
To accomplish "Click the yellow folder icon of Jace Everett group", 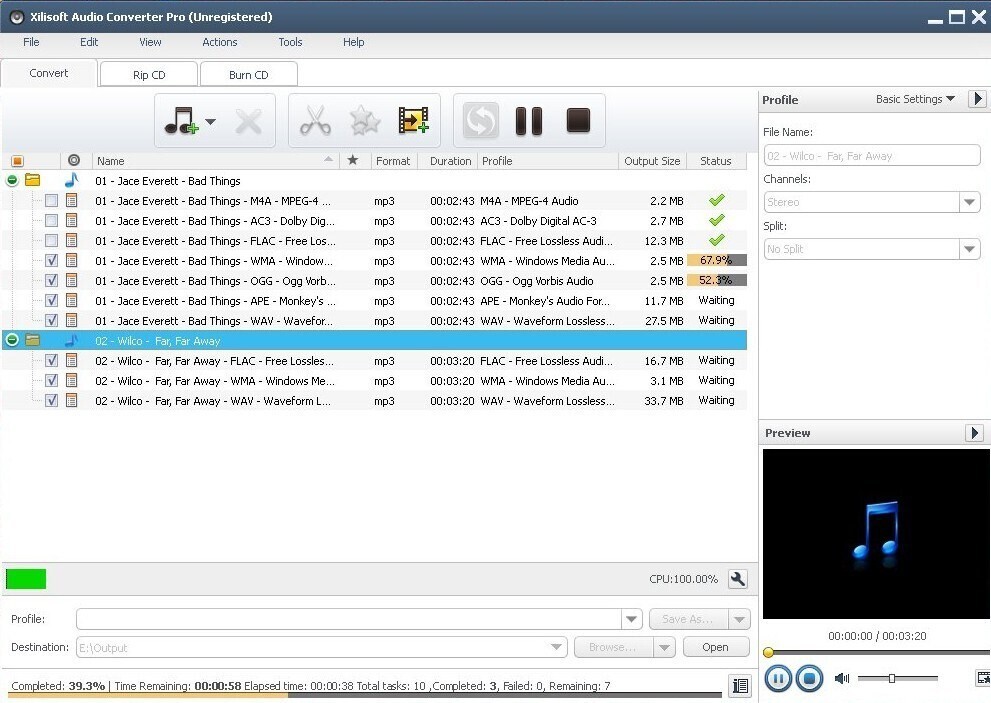I will pyautogui.click(x=32, y=180).
